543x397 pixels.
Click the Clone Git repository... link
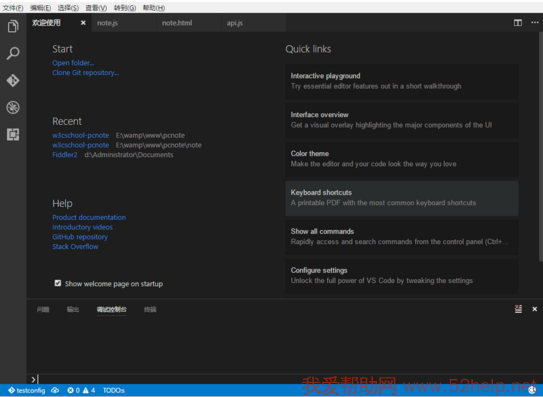(x=86, y=72)
